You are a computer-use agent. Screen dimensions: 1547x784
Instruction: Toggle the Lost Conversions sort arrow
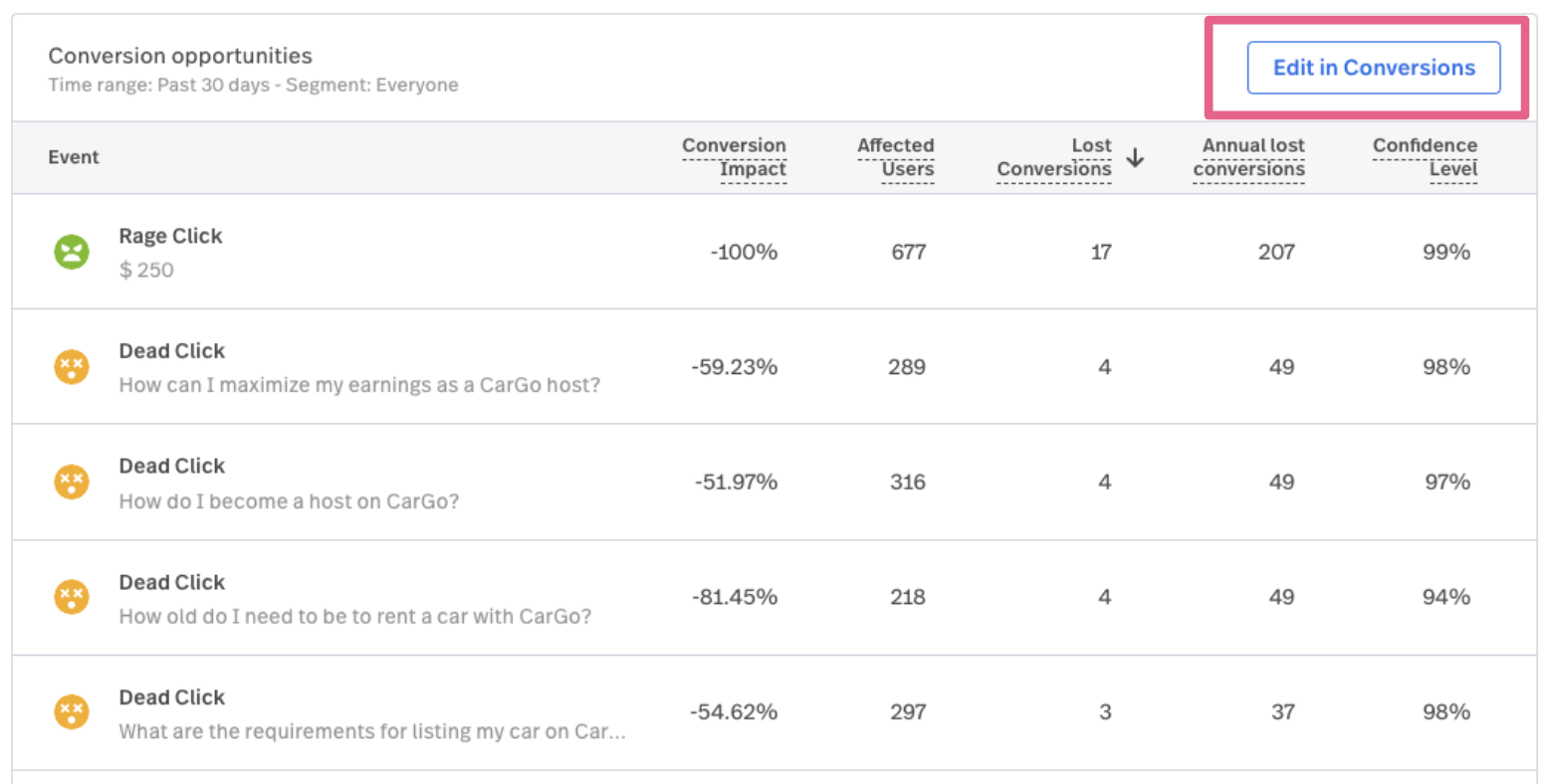pyautogui.click(x=1135, y=157)
